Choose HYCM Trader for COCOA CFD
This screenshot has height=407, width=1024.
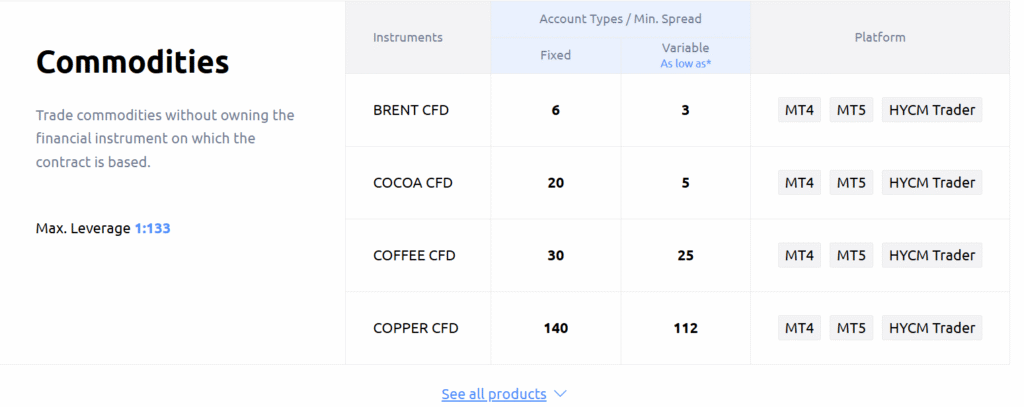tap(931, 183)
